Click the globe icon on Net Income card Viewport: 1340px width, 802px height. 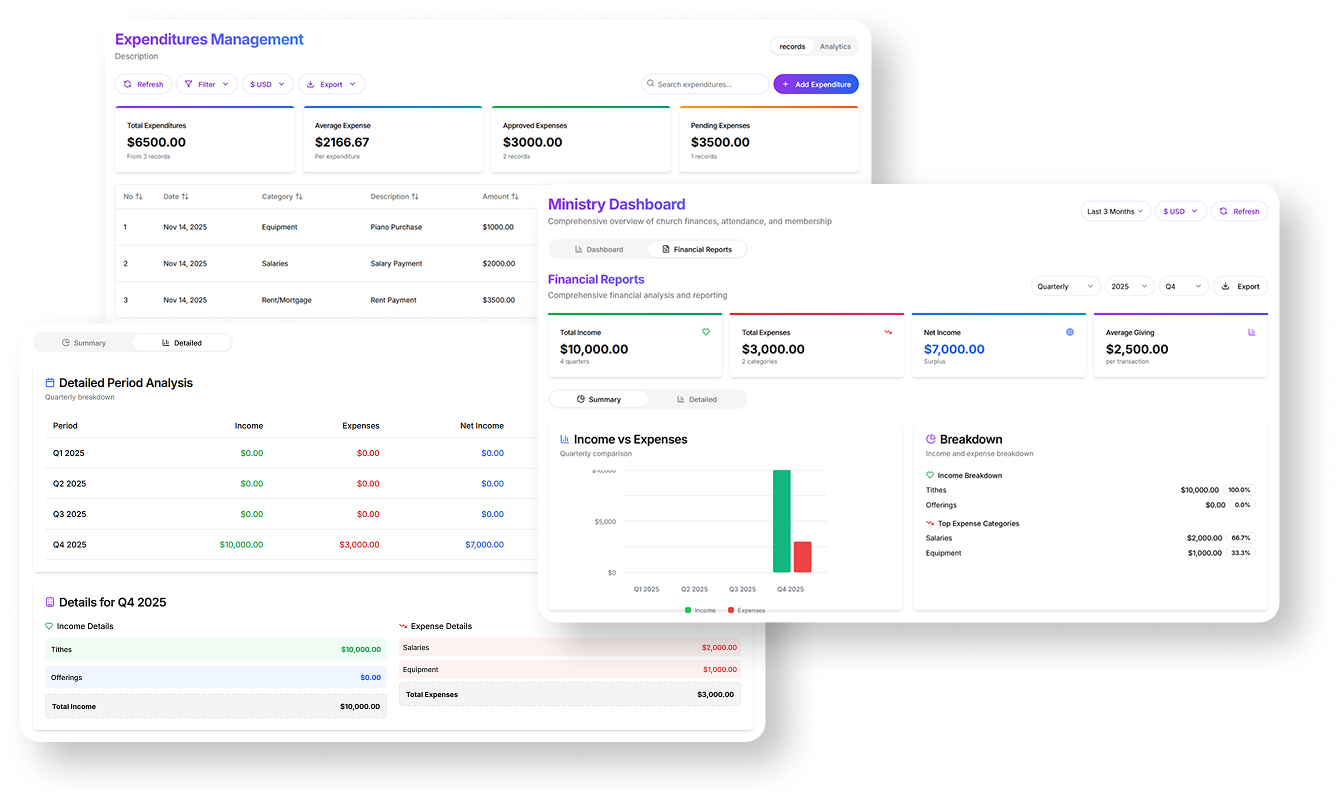pos(1070,332)
